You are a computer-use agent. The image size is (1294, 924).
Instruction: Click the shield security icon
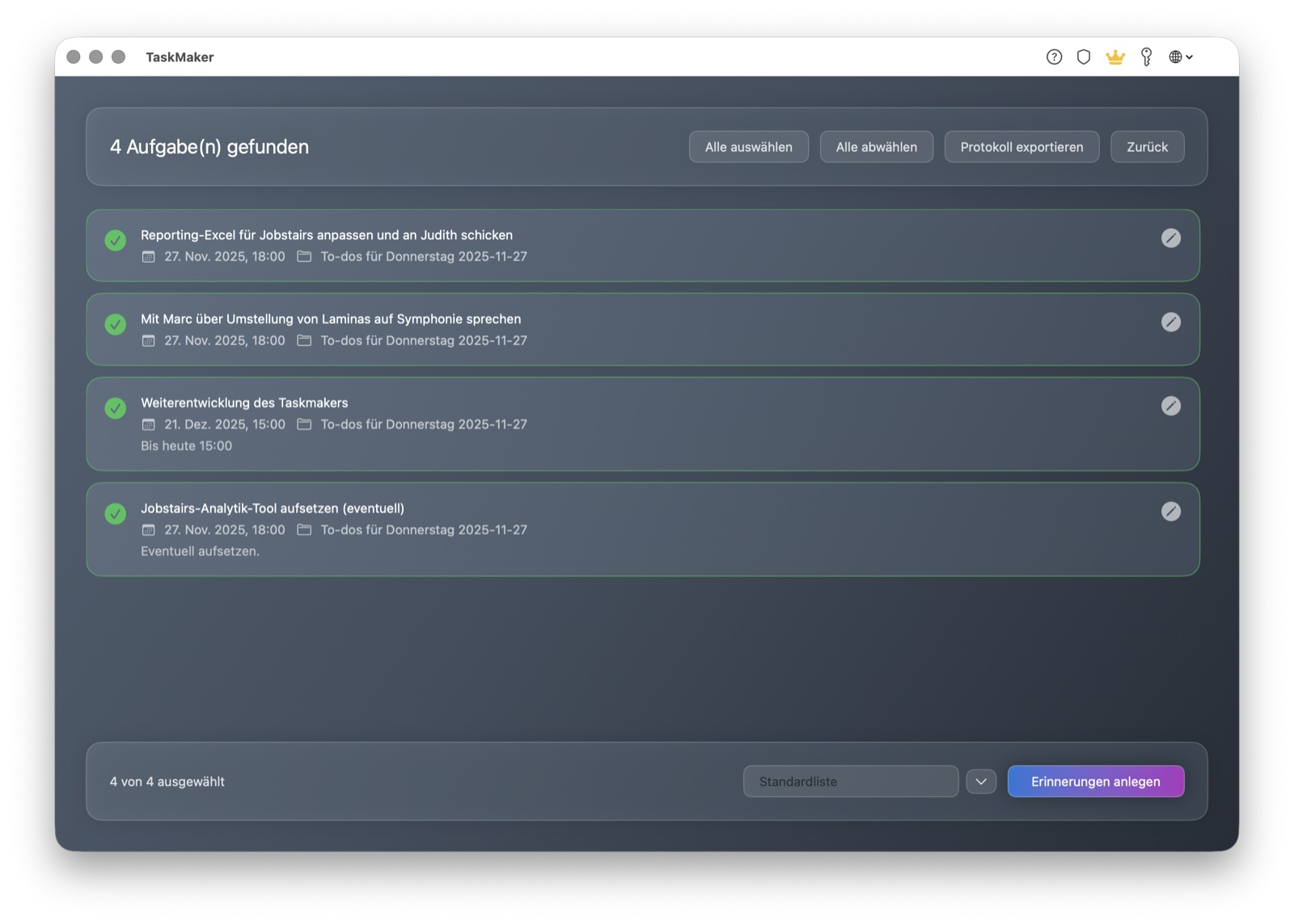[x=1084, y=57]
